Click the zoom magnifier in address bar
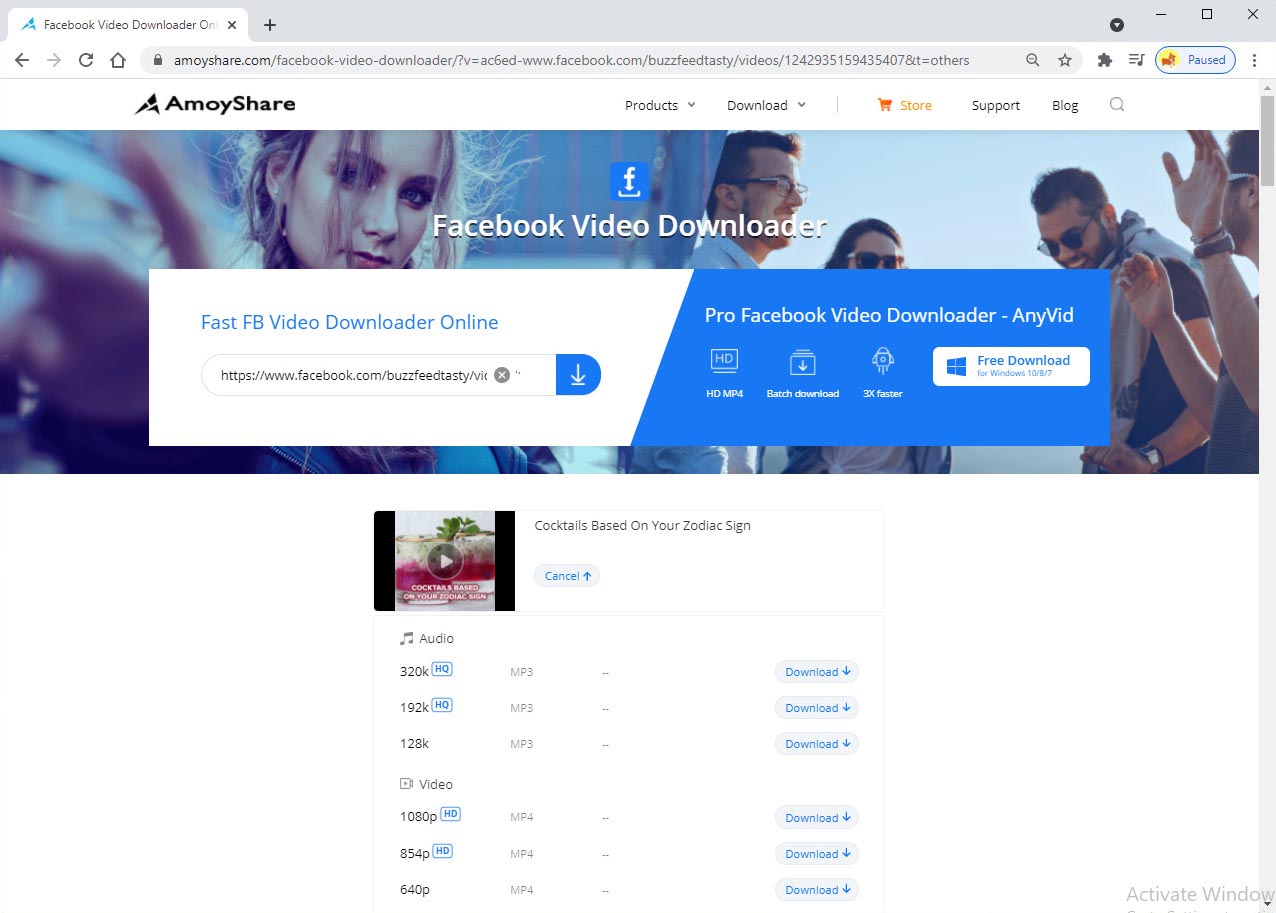 (1033, 60)
